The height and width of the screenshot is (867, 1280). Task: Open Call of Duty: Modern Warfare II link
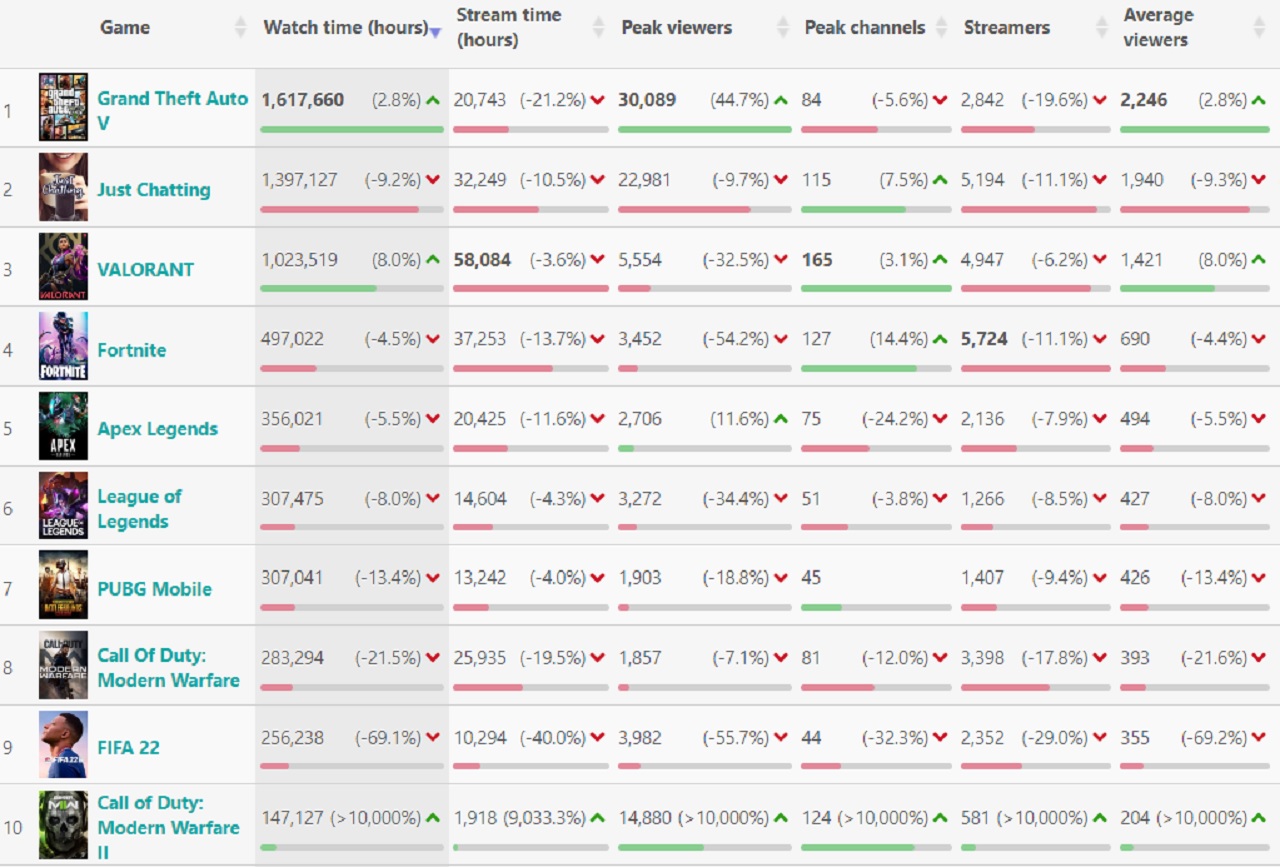click(x=168, y=827)
